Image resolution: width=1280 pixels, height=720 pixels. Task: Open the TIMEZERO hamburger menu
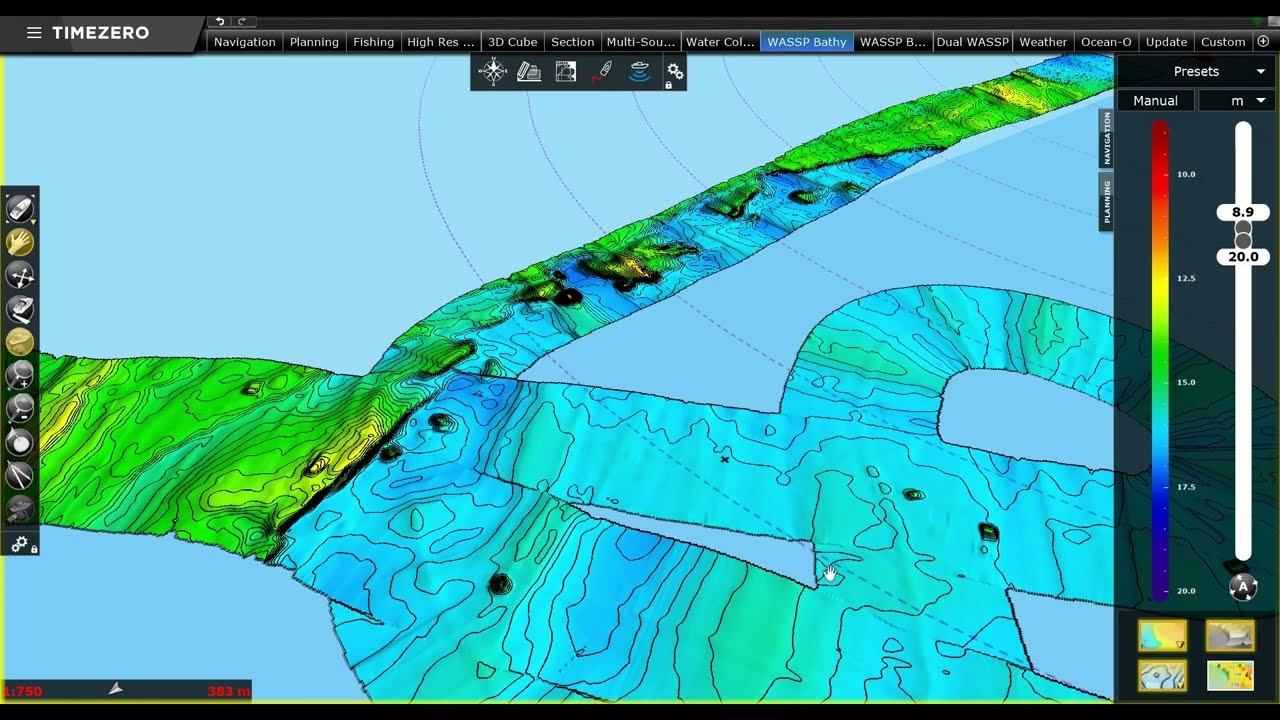(34, 33)
